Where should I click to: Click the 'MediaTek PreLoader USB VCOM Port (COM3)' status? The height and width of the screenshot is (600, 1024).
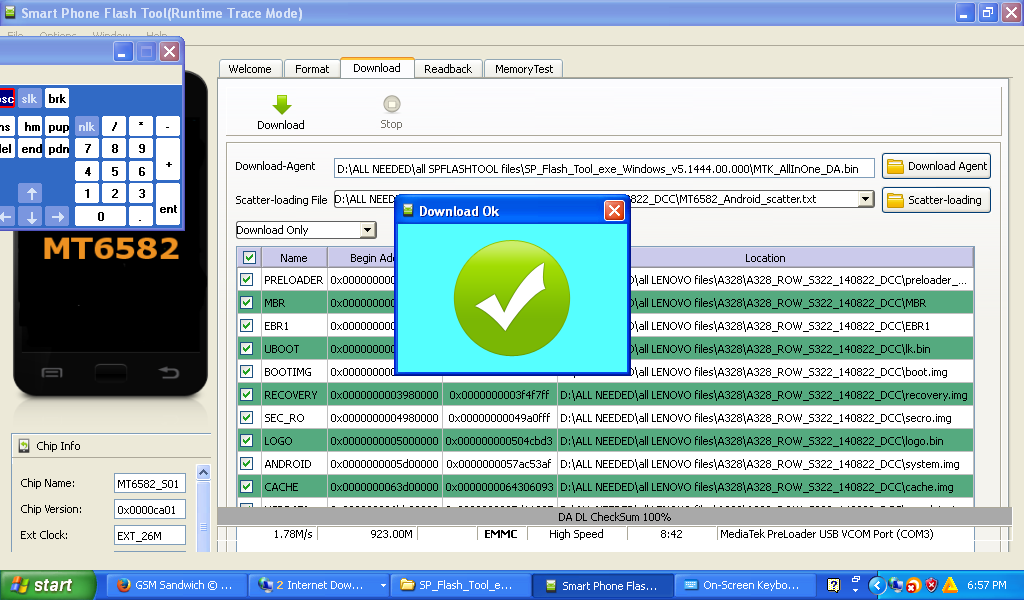coord(826,534)
